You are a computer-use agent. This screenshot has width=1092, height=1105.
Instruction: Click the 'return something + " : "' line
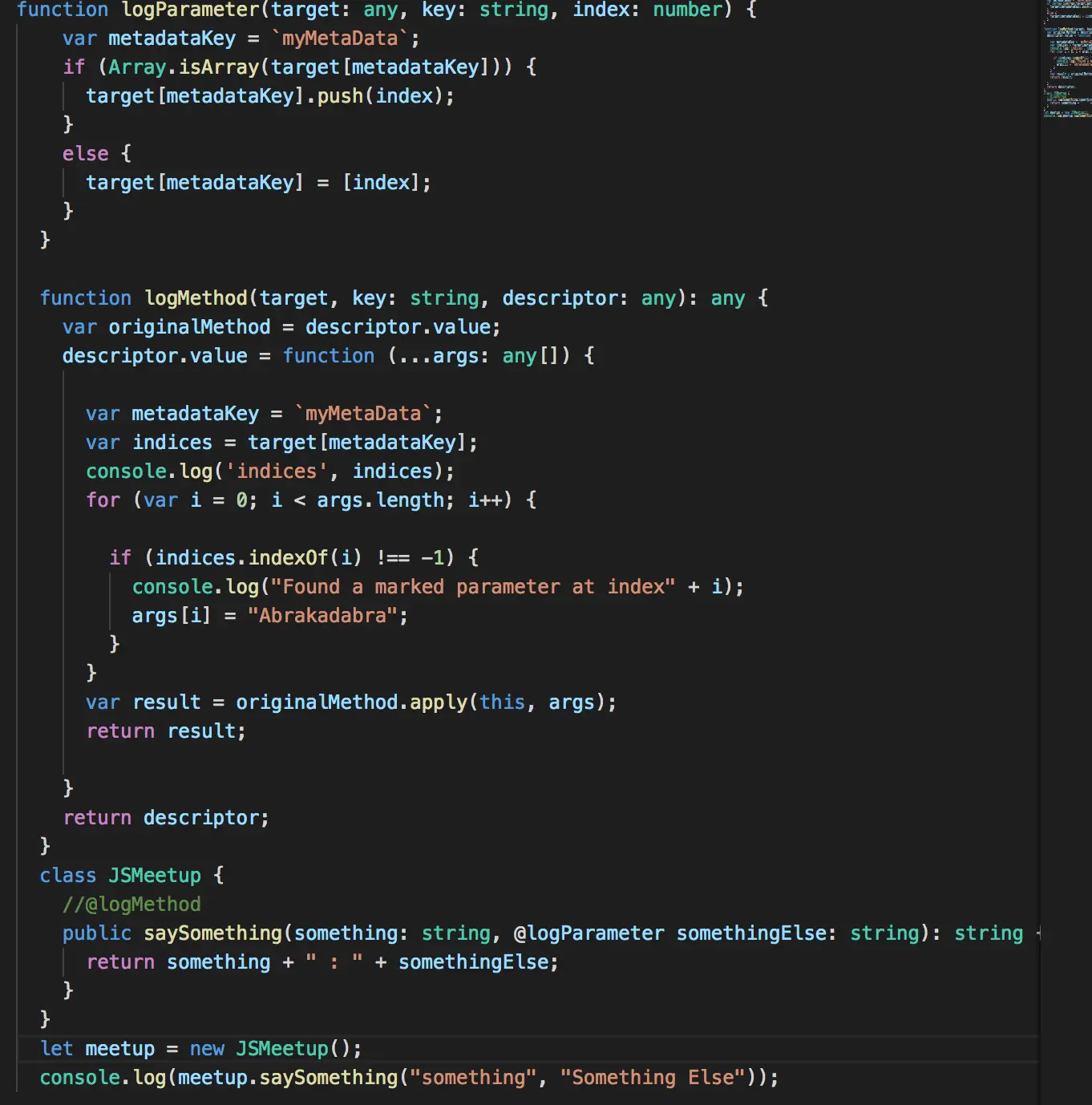[x=322, y=962]
